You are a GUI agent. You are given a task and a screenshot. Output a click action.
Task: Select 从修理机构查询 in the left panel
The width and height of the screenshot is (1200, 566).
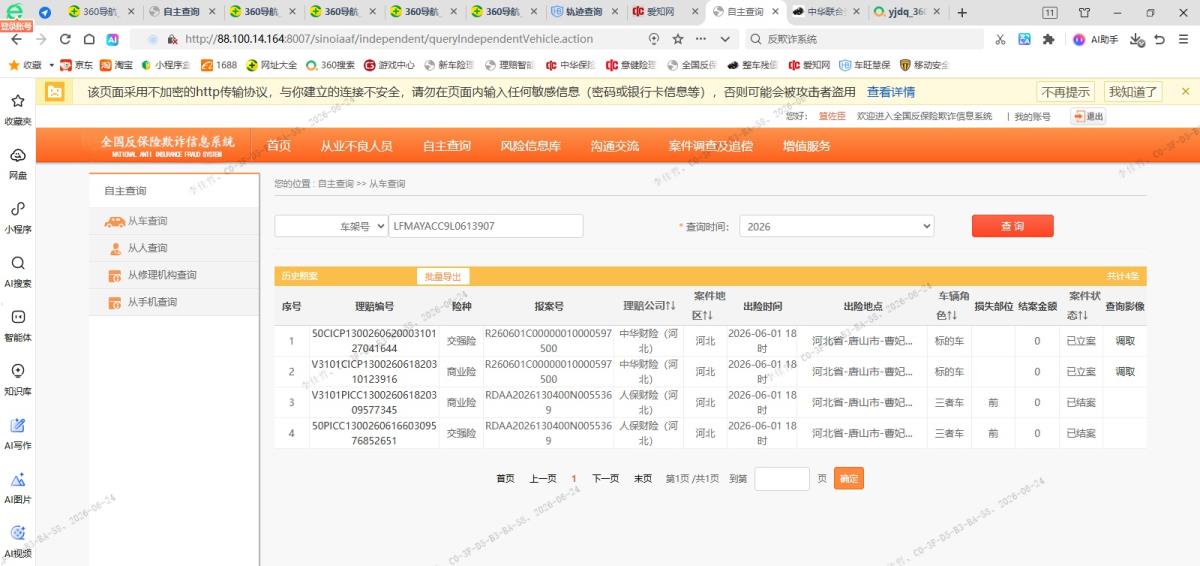pyautogui.click(x=174, y=275)
